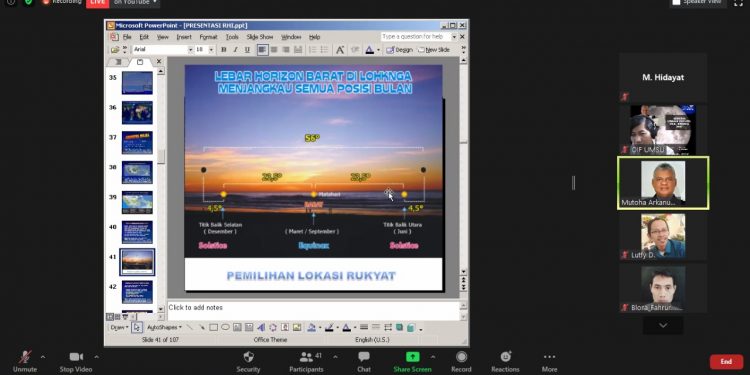The width and height of the screenshot is (750, 375).
Task: Click the Open folder icon in PowerPoint toolbar
Action: tap(115, 50)
